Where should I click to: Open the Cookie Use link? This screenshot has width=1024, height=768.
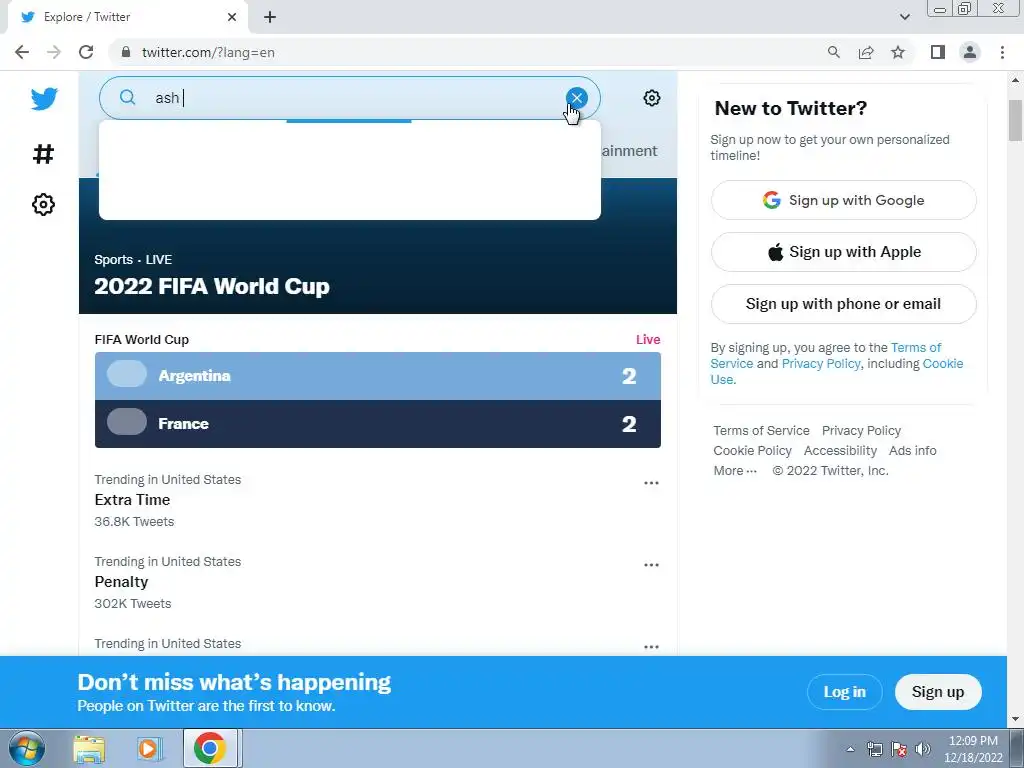[x=942, y=363]
